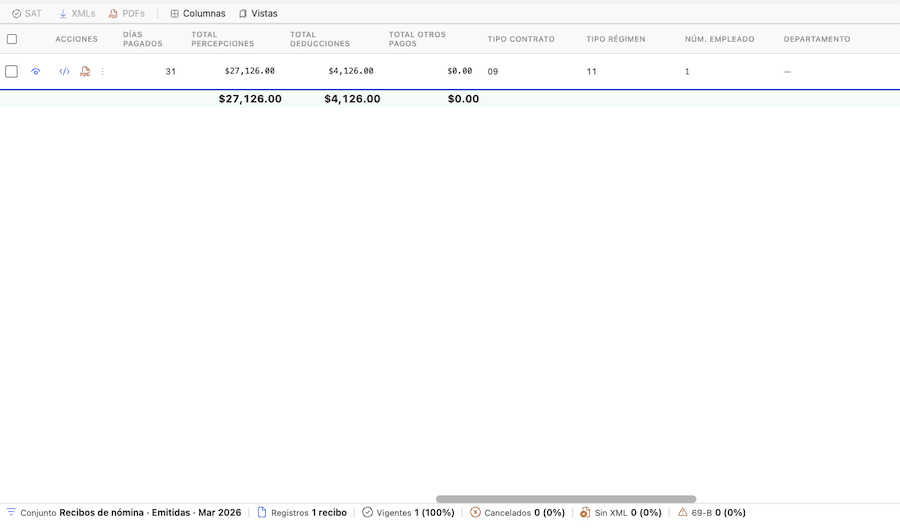Image resolution: width=900 pixels, height=528 pixels.
Task: Open the Vistas saved views
Action: (x=258, y=13)
